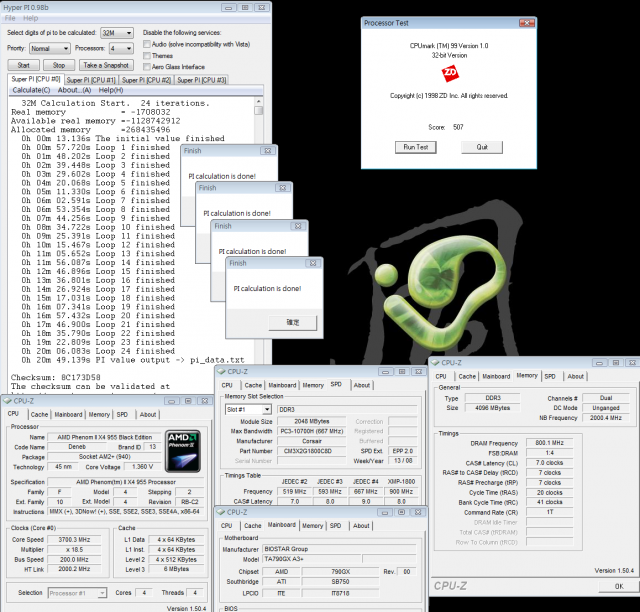
Task: Click the DRAM Frequency 800.1 MHz field
Action: point(549,443)
